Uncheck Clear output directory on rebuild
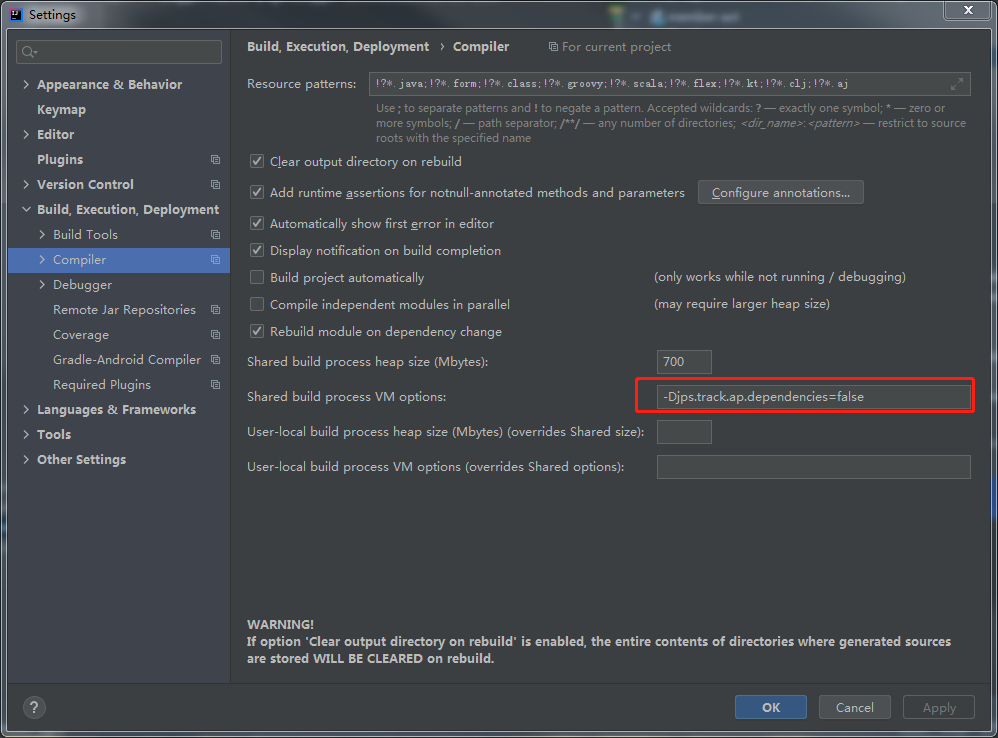 (257, 162)
